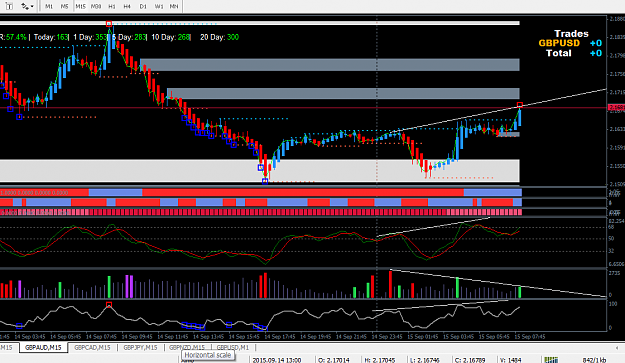Click the 15 Sep 07:45 time label
Viewport: 625px width, 363px height.
pos(529,337)
